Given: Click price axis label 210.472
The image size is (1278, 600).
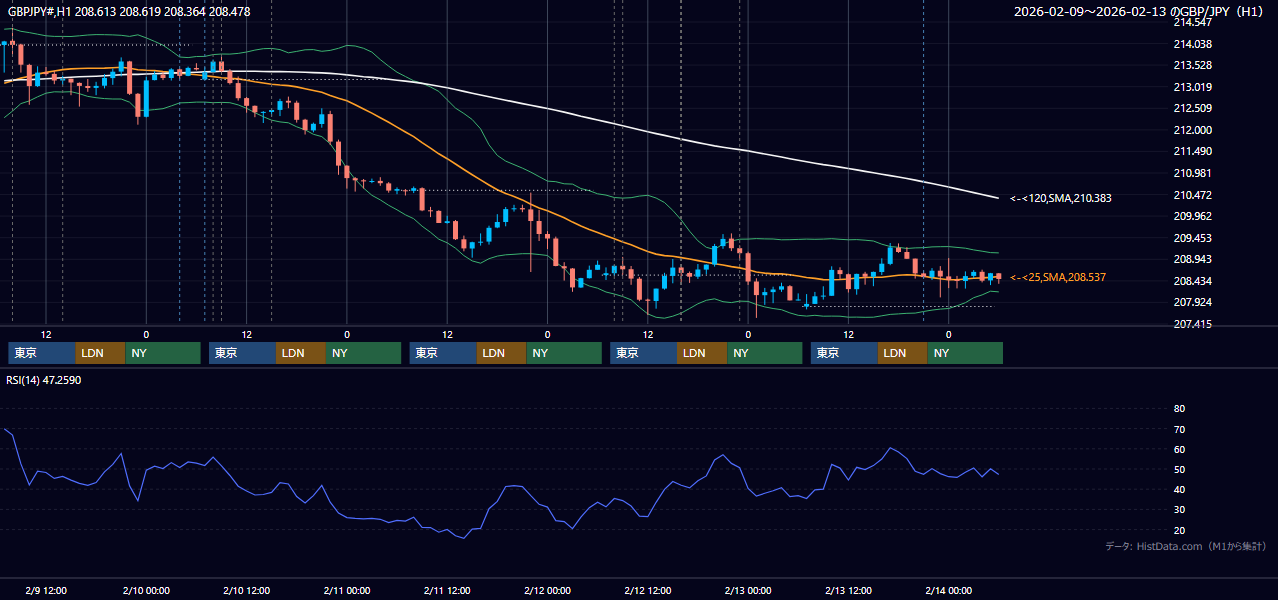Looking at the screenshot, I should [1192, 195].
